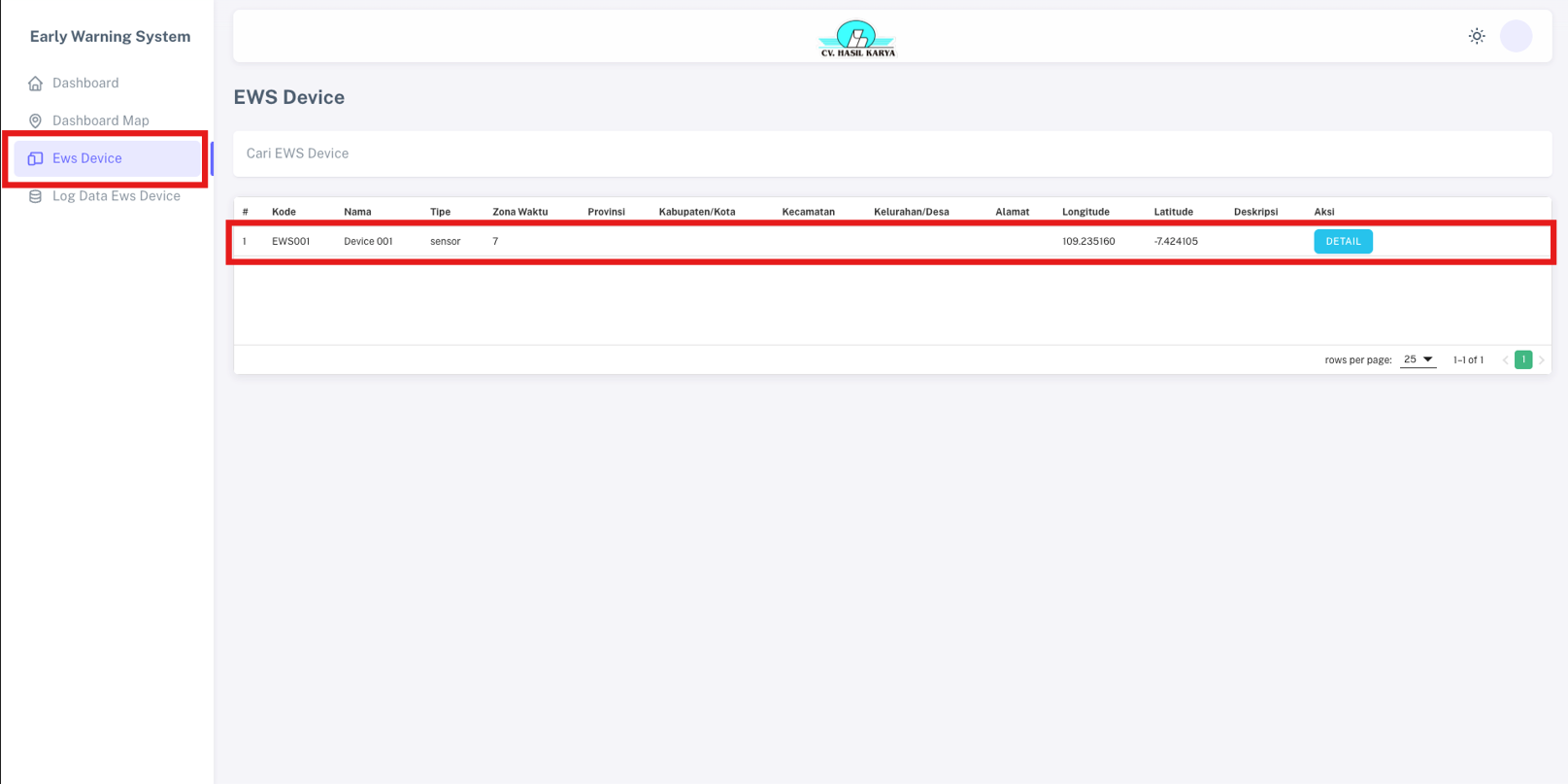Image resolution: width=1568 pixels, height=784 pixels.
Task: Sort by the Longitude column header
Action: [1085, 212]
